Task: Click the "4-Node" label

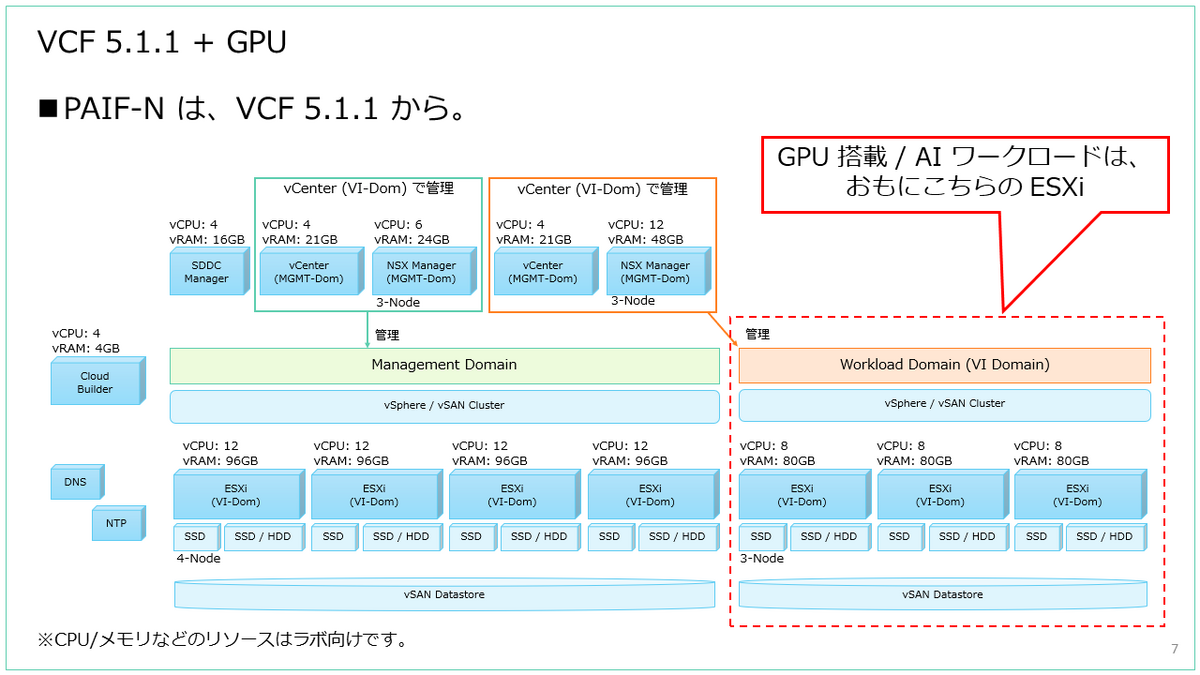Action: click(x=199, y=559)
